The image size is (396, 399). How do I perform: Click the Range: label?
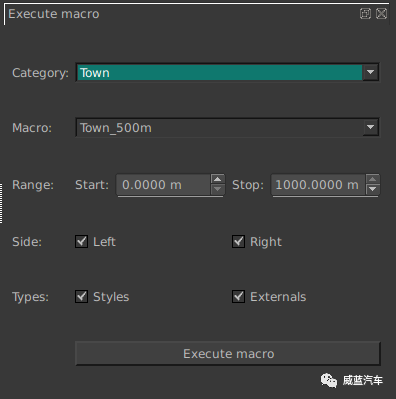33,185
